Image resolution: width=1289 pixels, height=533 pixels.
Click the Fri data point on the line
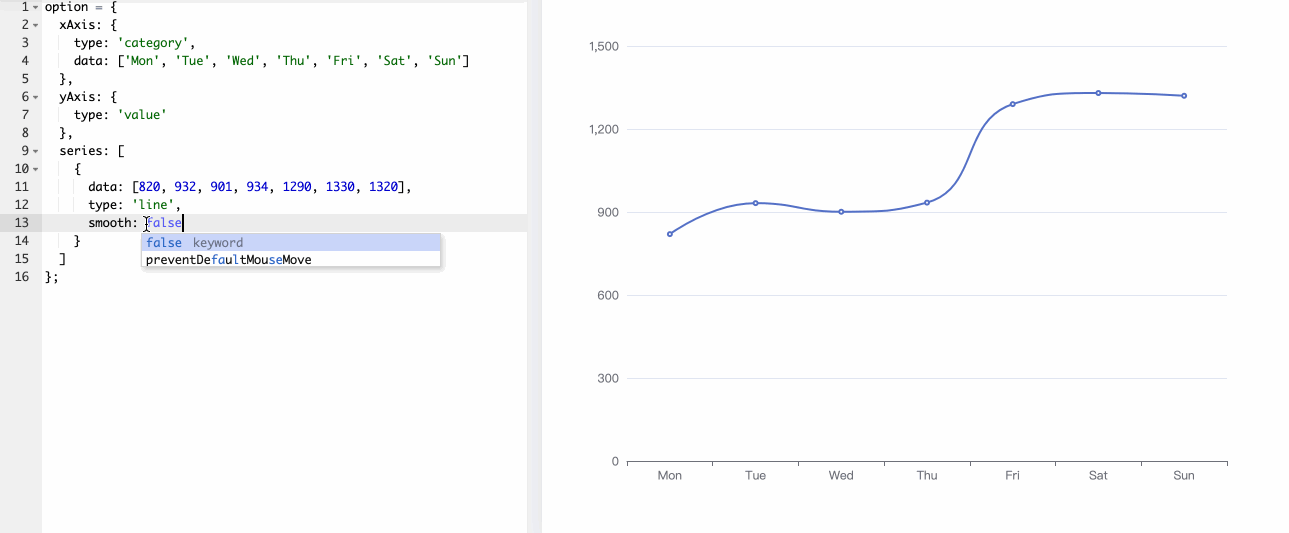point(1012,104)
